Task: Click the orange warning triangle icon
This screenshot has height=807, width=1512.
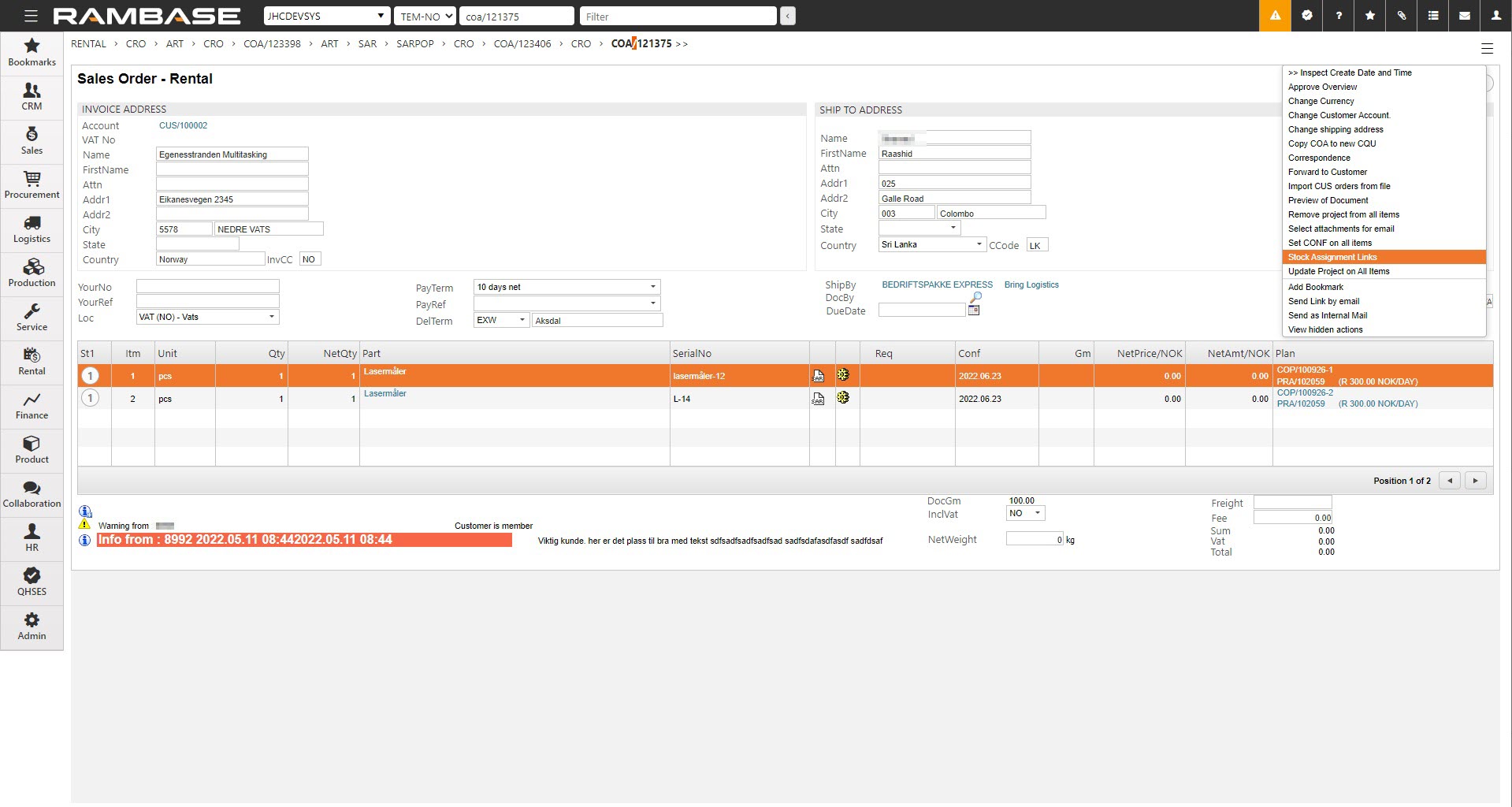Action: click(1275, 16)
